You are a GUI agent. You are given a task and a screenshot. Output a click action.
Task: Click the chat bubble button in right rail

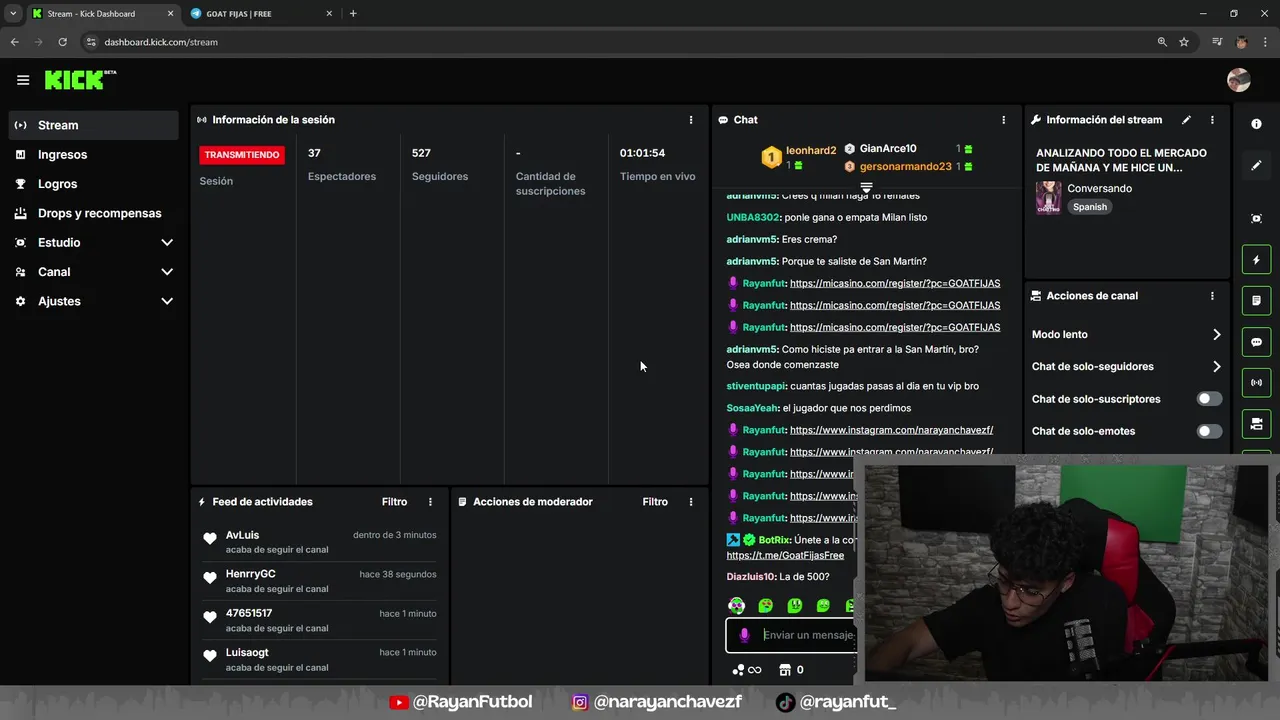(1256, 342)
